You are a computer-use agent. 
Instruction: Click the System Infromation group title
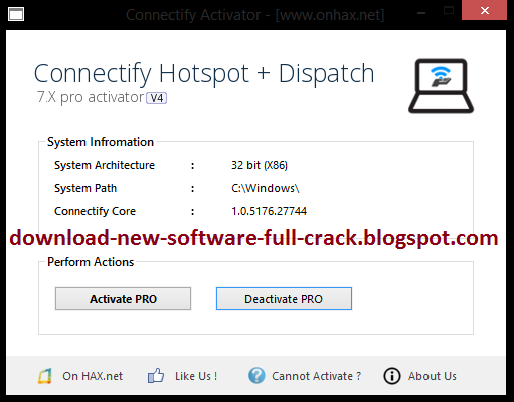click(x=100, y=142)
